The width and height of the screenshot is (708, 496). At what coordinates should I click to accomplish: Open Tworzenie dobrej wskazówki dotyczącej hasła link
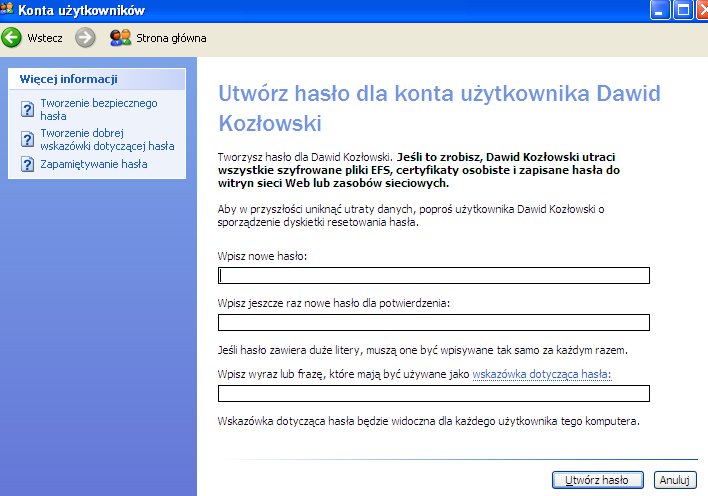(107, 139)
